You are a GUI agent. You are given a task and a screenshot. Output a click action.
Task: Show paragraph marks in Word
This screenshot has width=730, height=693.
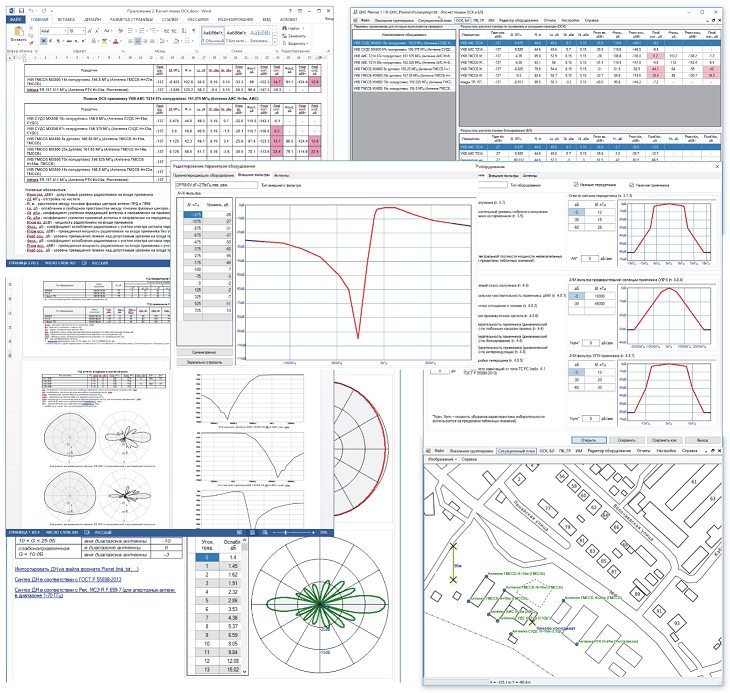[x=194, y=31]
